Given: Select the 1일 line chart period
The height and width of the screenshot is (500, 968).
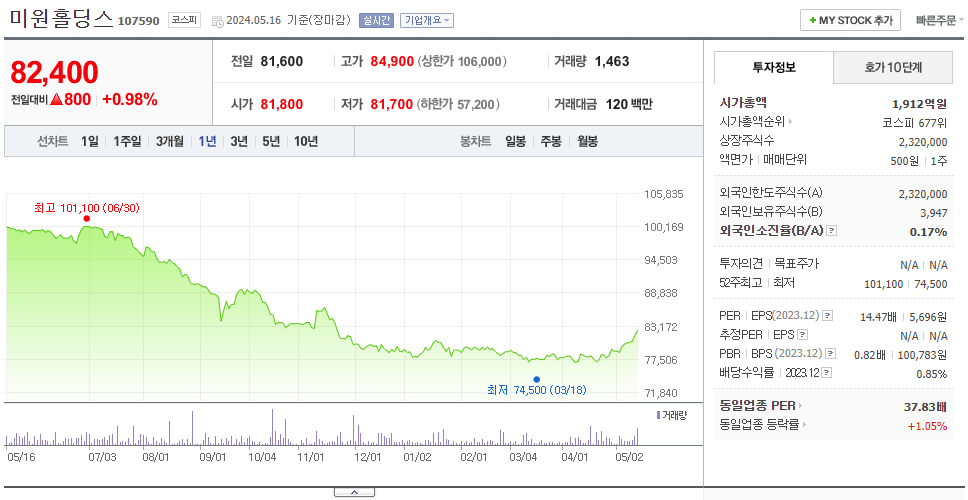Looking at the screenshot, I should point(90,141).
